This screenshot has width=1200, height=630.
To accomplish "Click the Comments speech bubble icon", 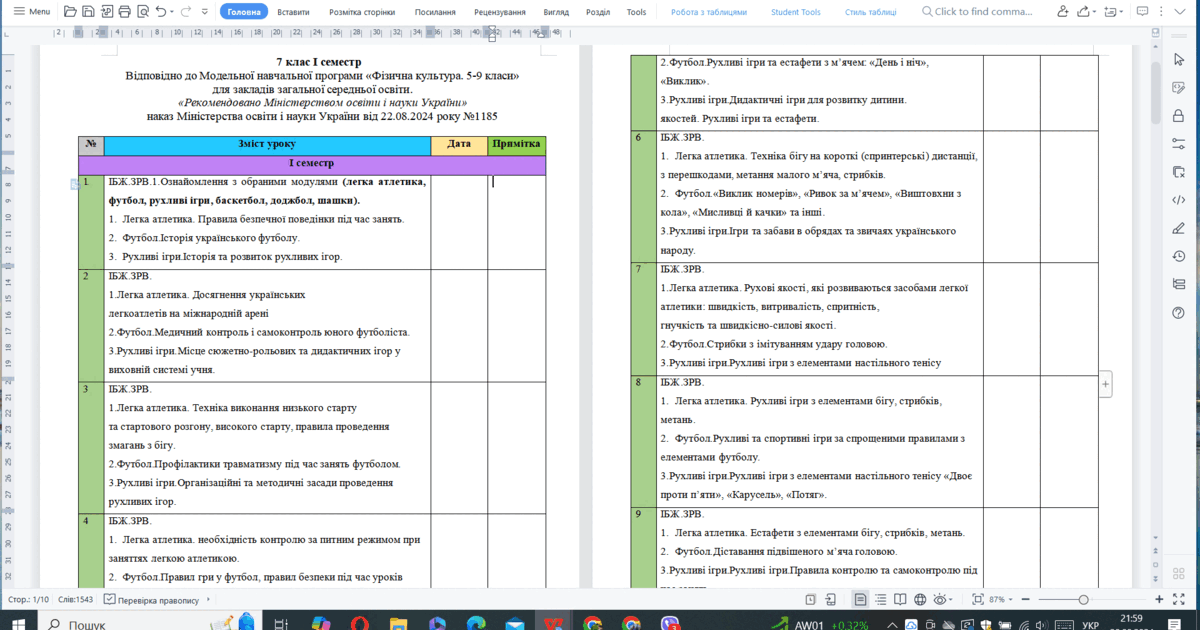I will point(1142,12).
